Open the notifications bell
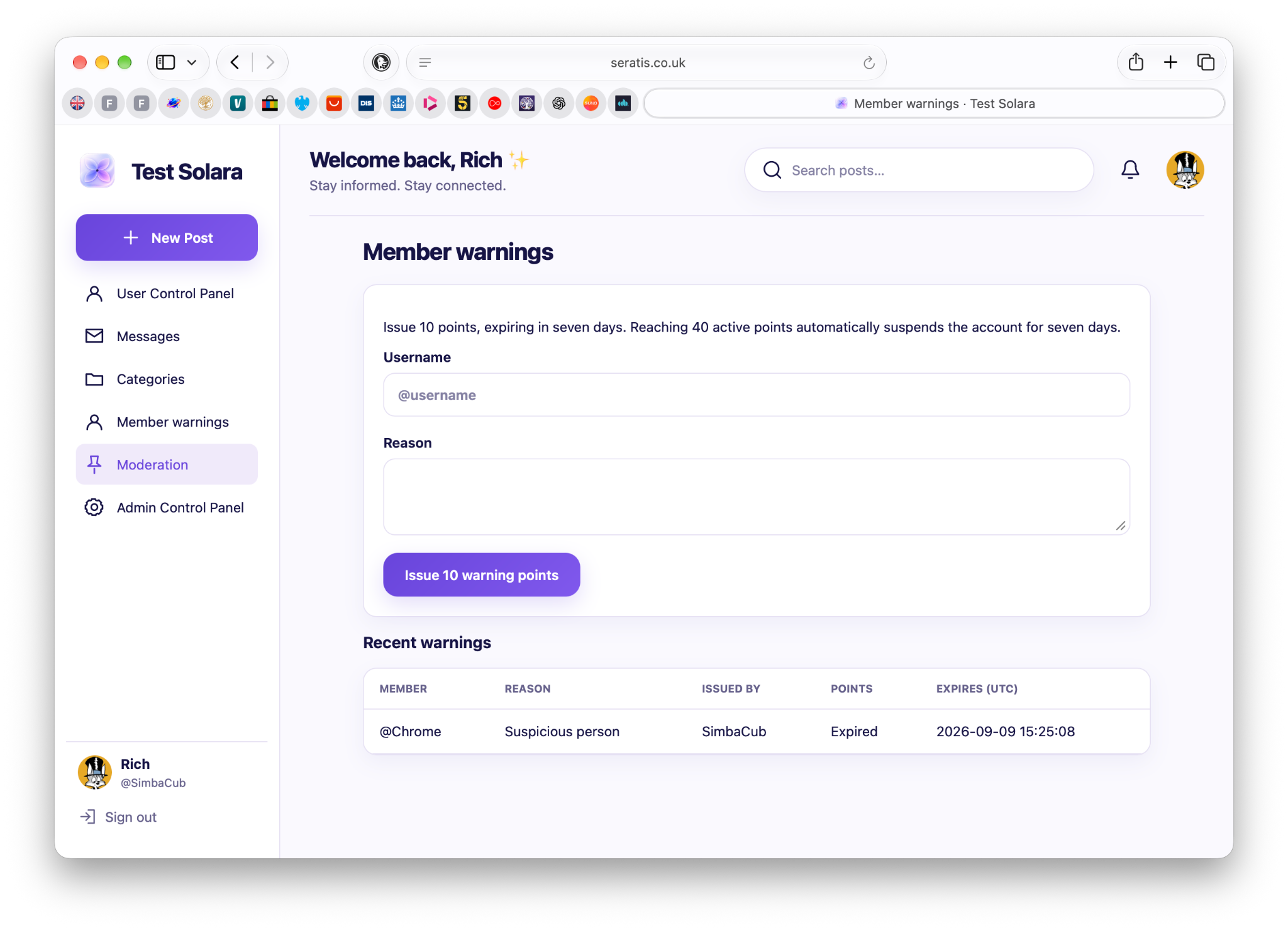Image resolution: width=1288 pixels, height=930 pixels. tap(1130, 170)
